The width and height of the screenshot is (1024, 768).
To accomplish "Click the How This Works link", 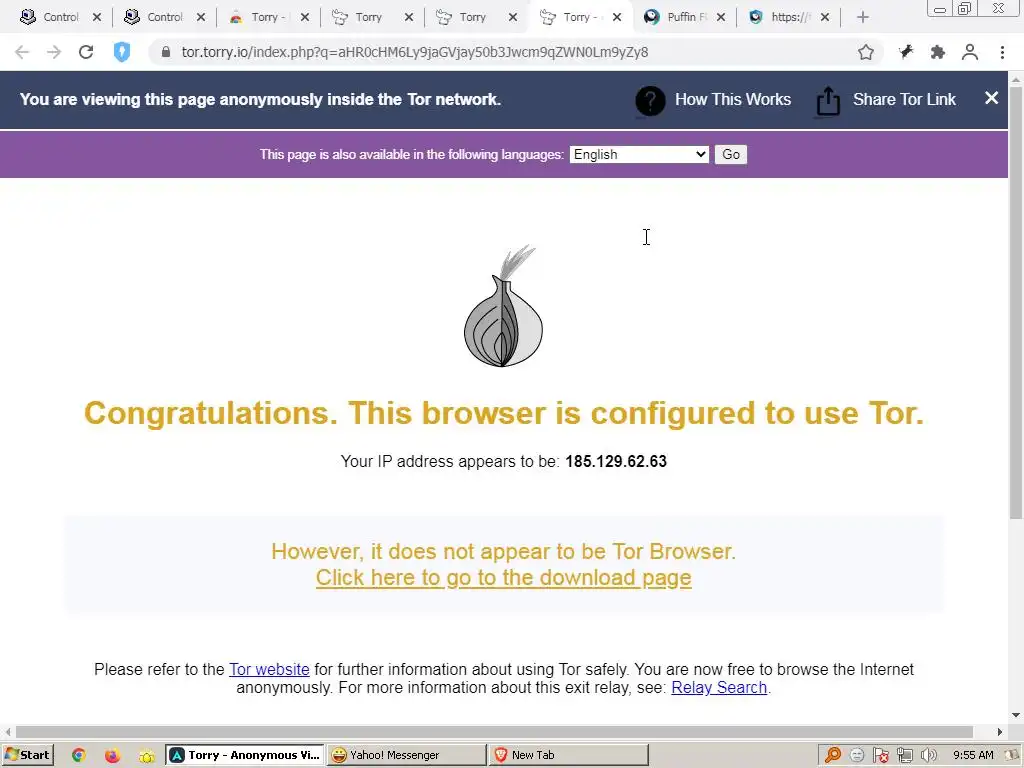I will (x=733, y=99).
